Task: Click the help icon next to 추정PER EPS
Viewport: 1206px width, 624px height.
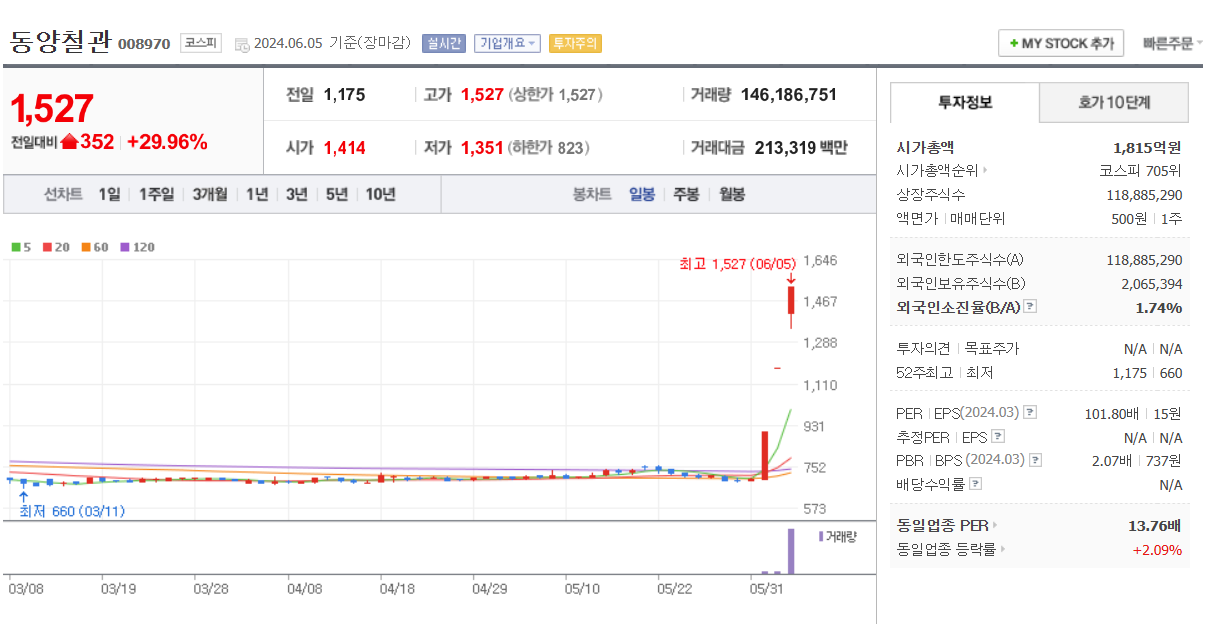Action: click(997, 436)
